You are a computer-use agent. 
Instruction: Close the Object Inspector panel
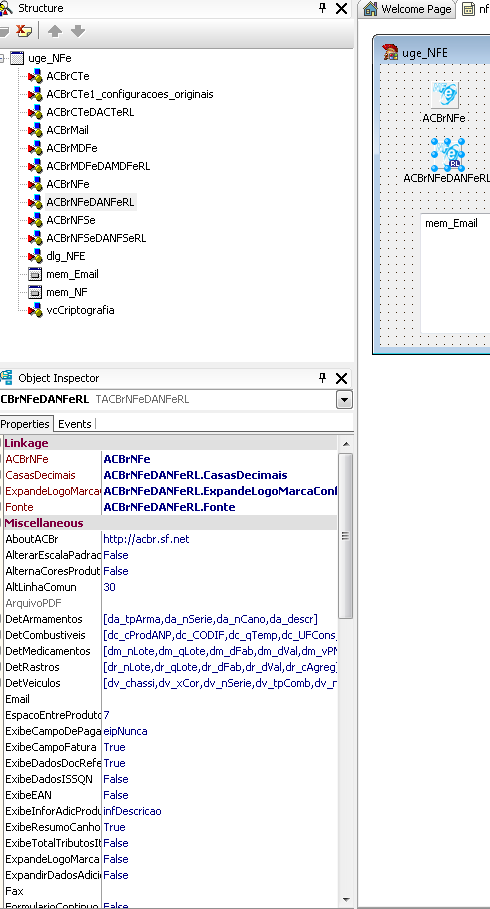[342, 379]
